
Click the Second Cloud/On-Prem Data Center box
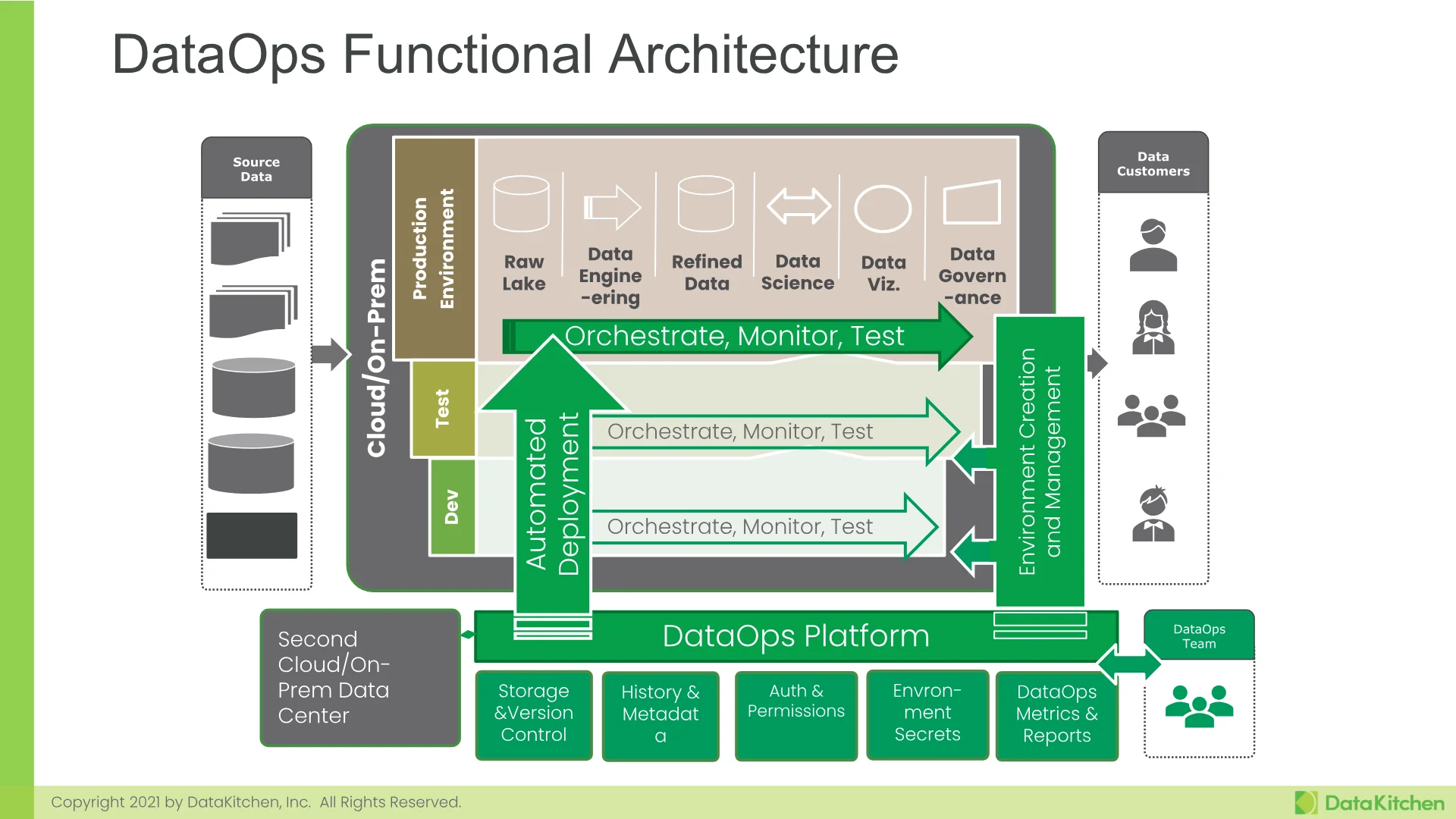pyautogui.click(x=360, y=678)
